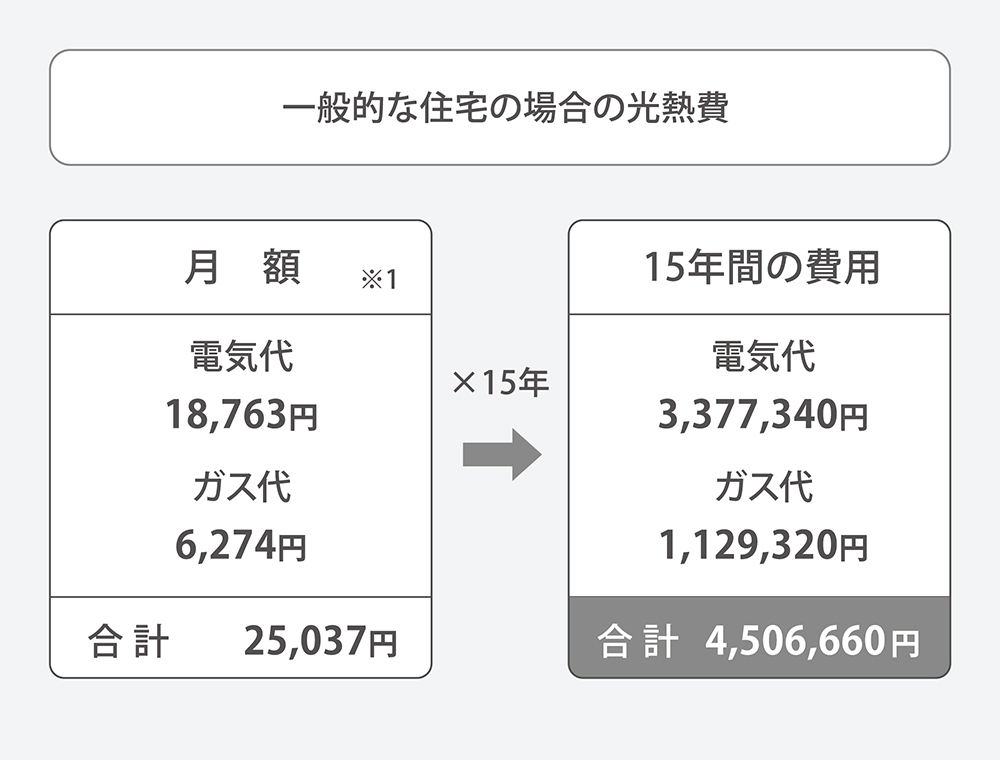Click the ※1 footnote marker

(379, 279)
